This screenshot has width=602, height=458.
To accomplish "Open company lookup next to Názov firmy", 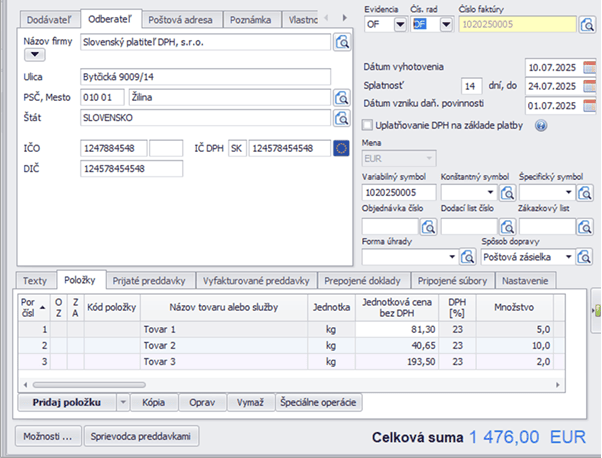I will click(x=342, y=42).
